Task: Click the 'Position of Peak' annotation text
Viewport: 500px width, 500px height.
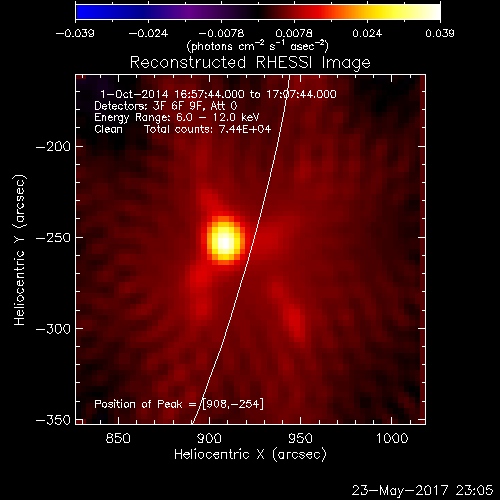Action: 138,404
